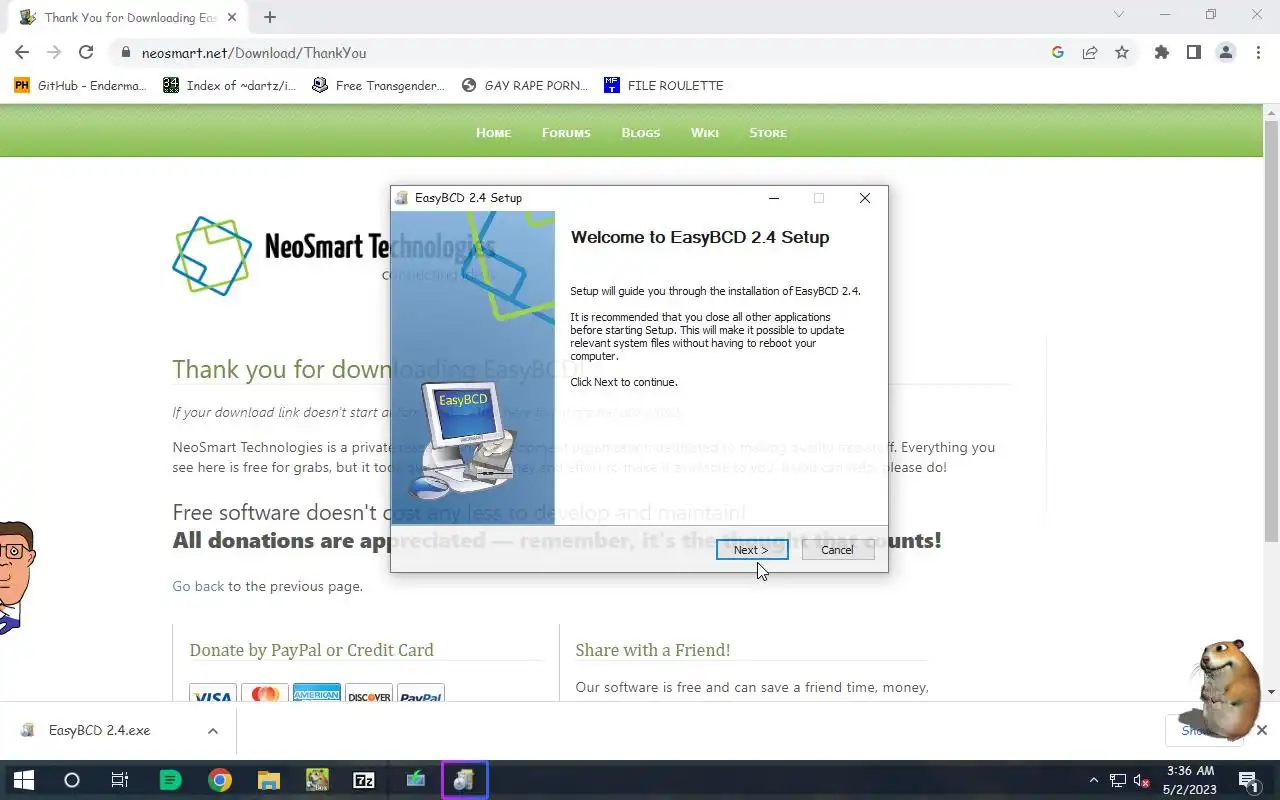Open the Blogs nav item
The height and width of the screenshot is (800, 1280).
pos(641,133)
